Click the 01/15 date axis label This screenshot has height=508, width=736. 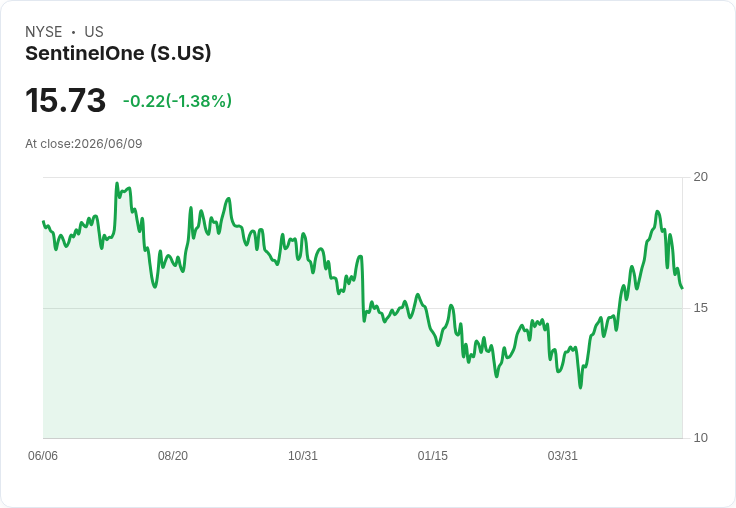pyautogui.click(x=432, y=455)
